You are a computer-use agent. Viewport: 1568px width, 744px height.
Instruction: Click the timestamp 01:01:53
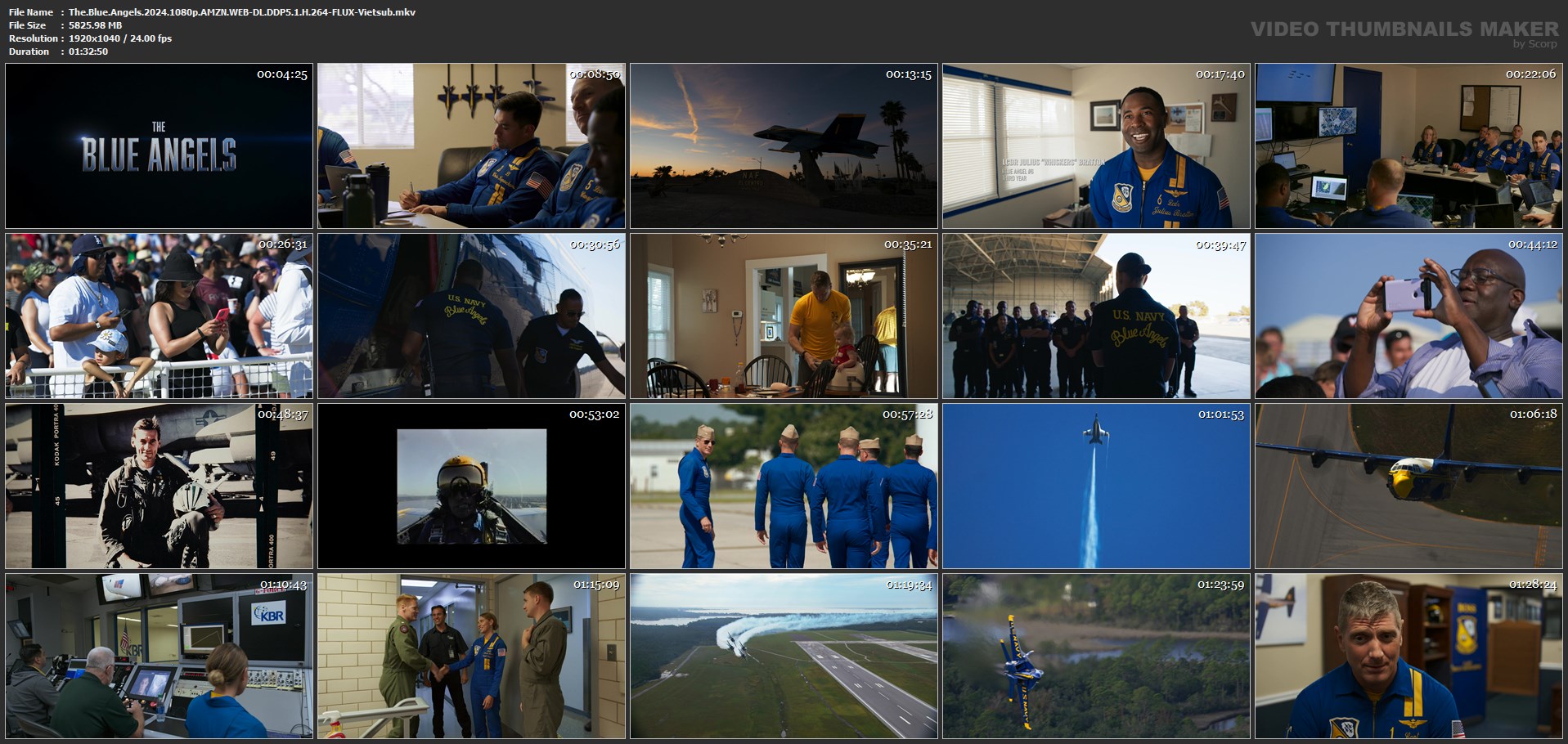[x=1221, y=415]
